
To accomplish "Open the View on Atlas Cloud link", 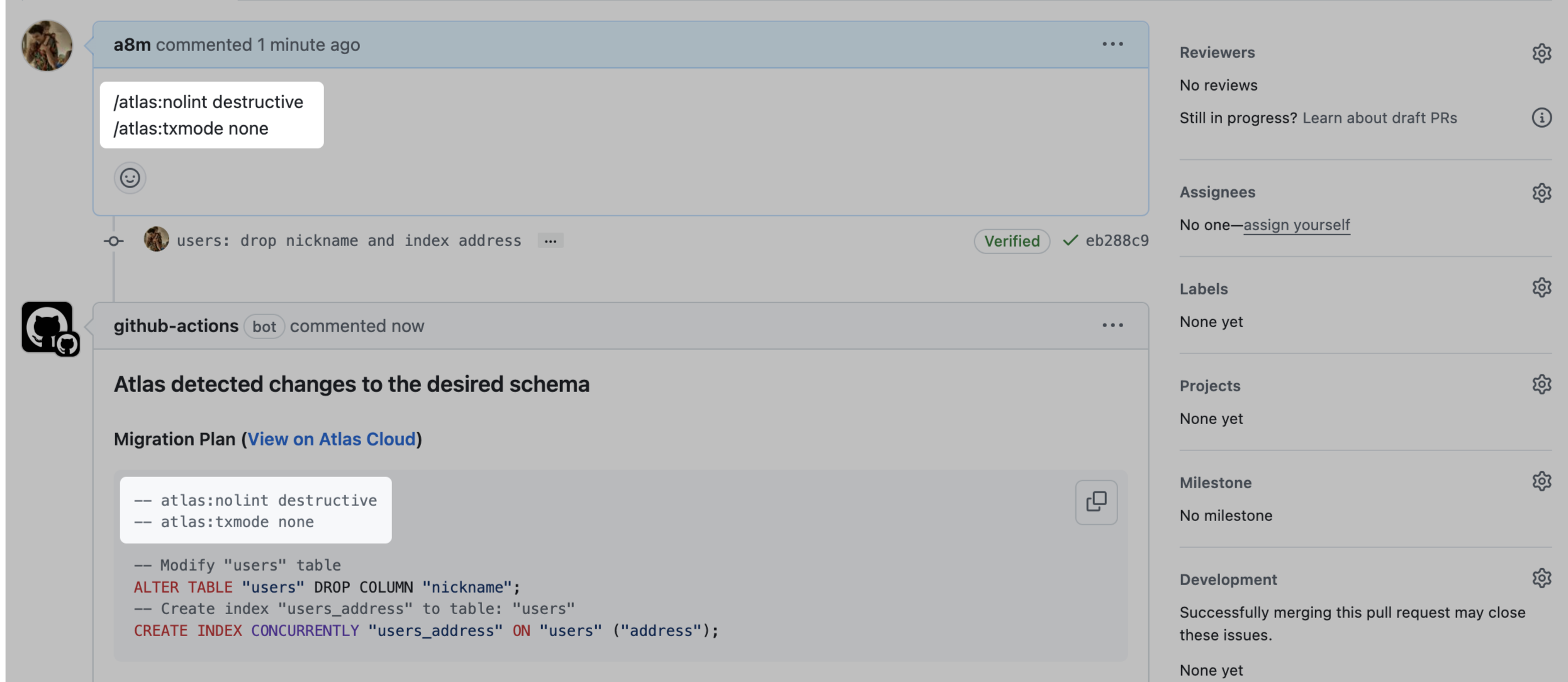I will [x=332, y=439].
